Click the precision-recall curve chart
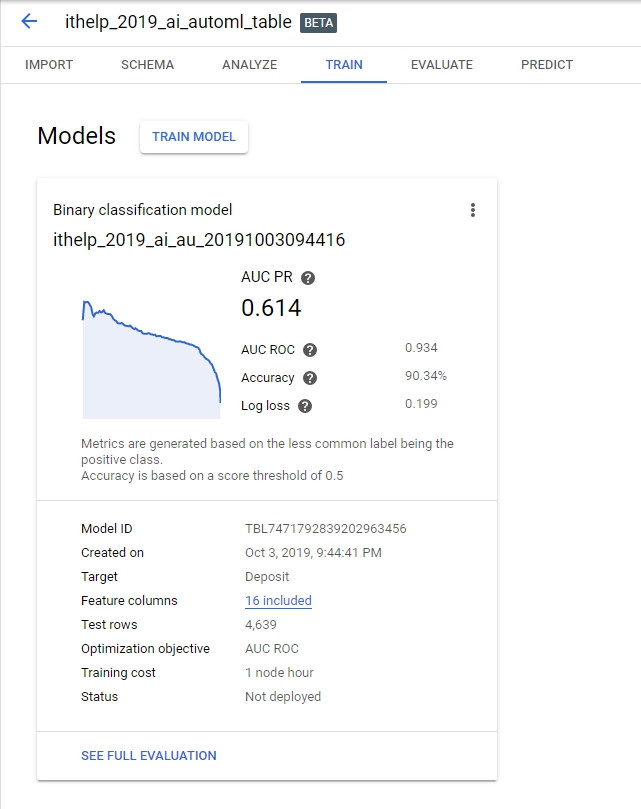Screen dimensions: 641x809 (x=151, y=359)
